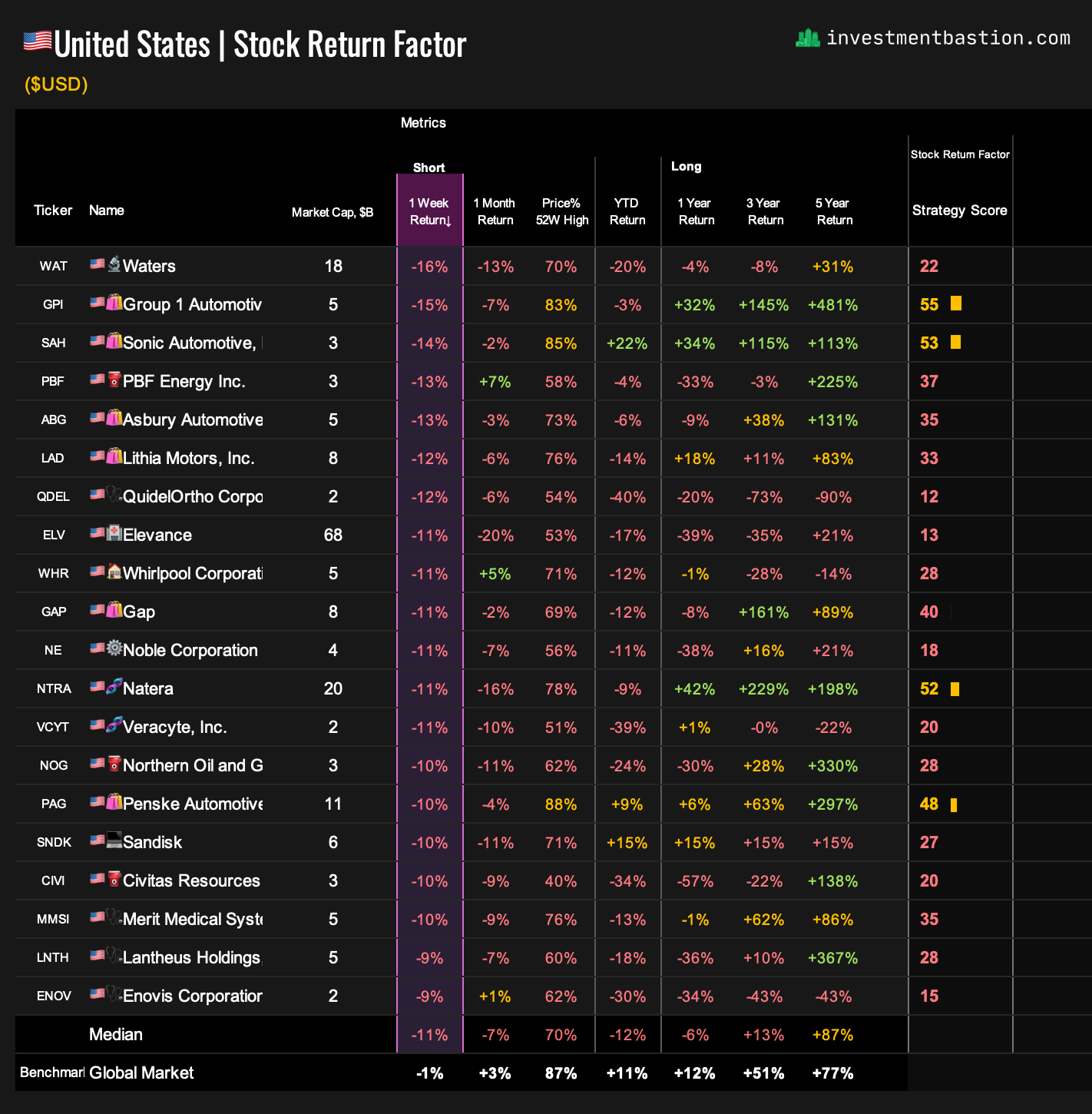The height and width of the screenshot is (1114, 1092).
Task: Click the Ticker column header
Action: (53, 211)
